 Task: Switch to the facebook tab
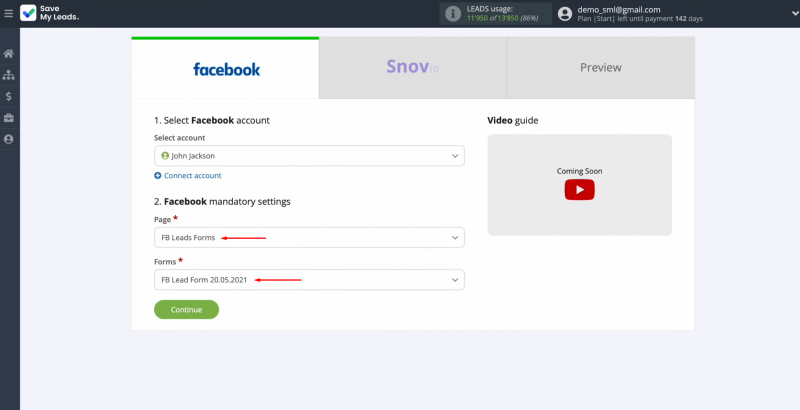coord(226,69)
